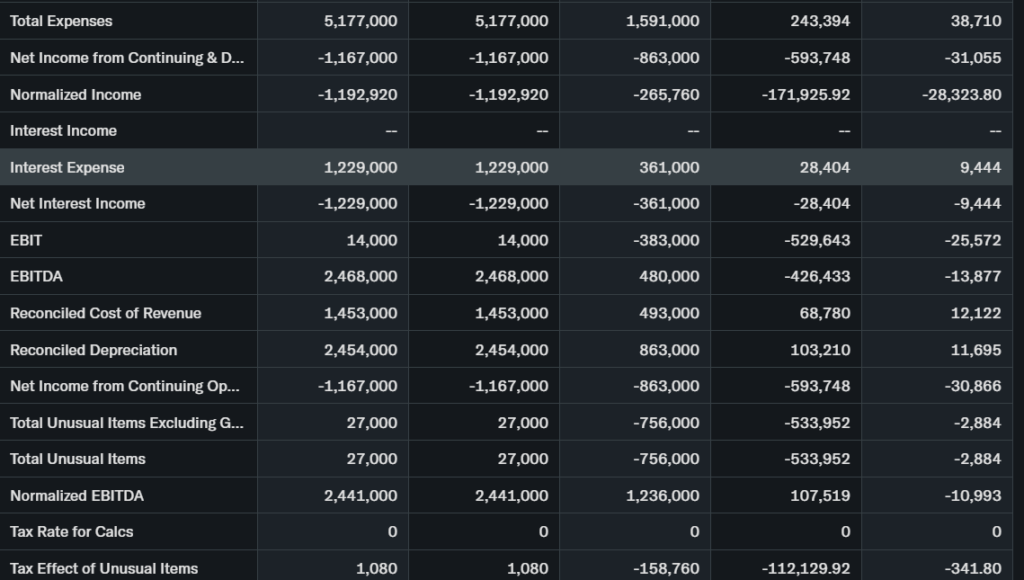Select the Interest Expense row label
The image size is (1024, 580).
pyautogui.click(x=67, y=167)
